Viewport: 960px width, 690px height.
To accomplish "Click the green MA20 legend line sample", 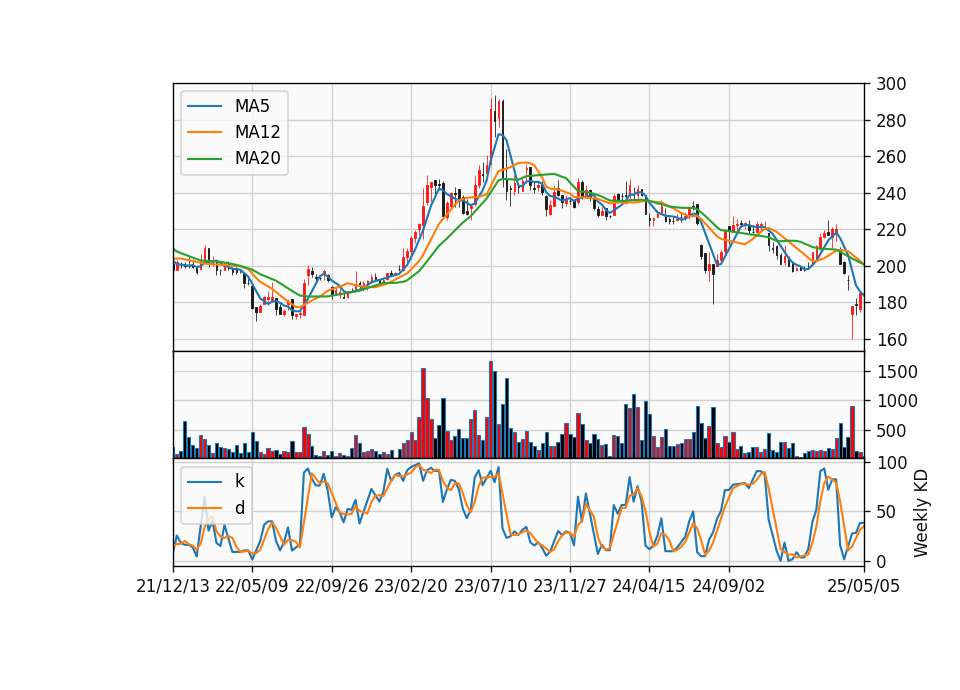I will 204,158.
